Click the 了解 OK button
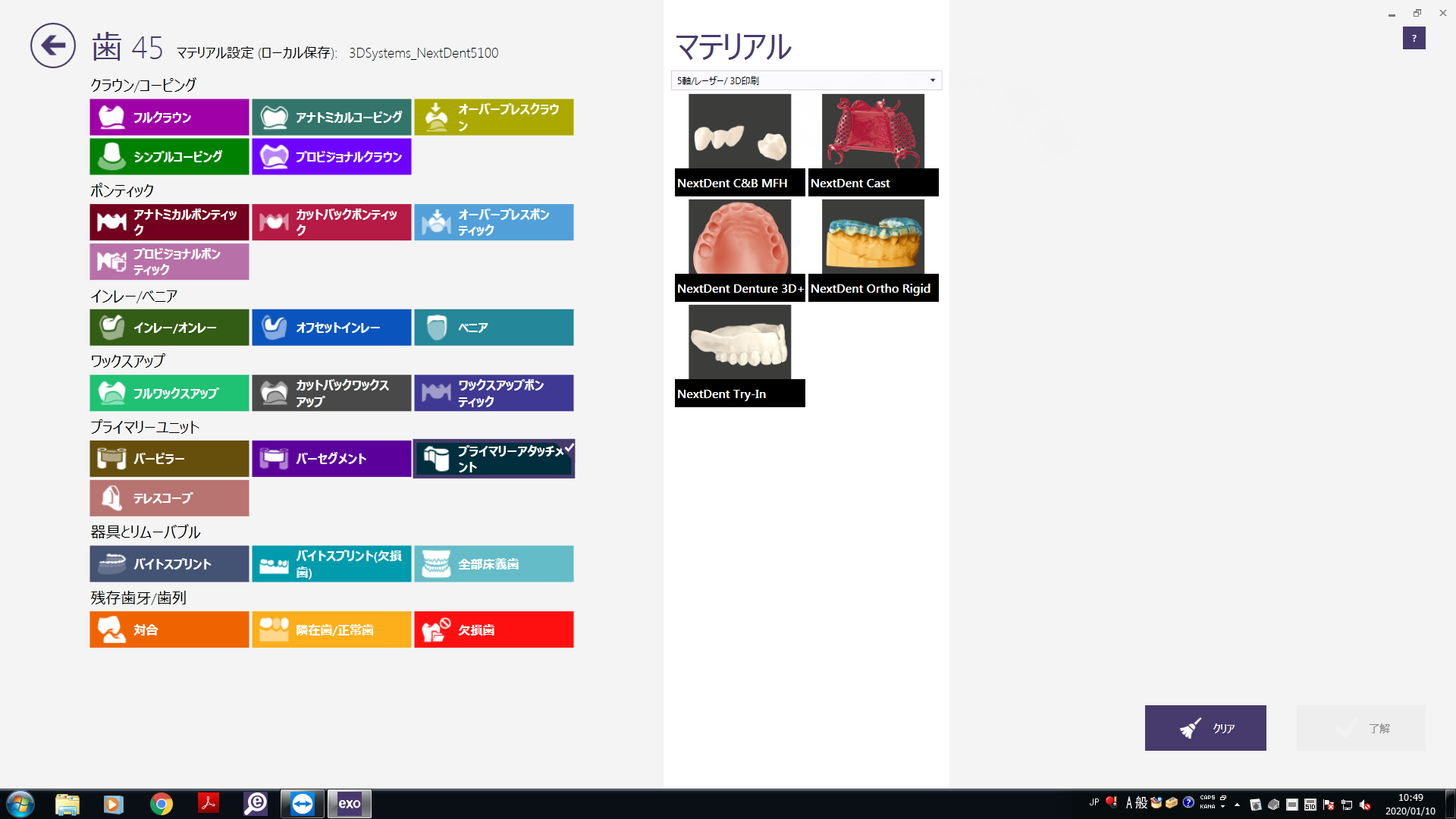This screenshot has width=1456, height=819. pos(1360,728)
